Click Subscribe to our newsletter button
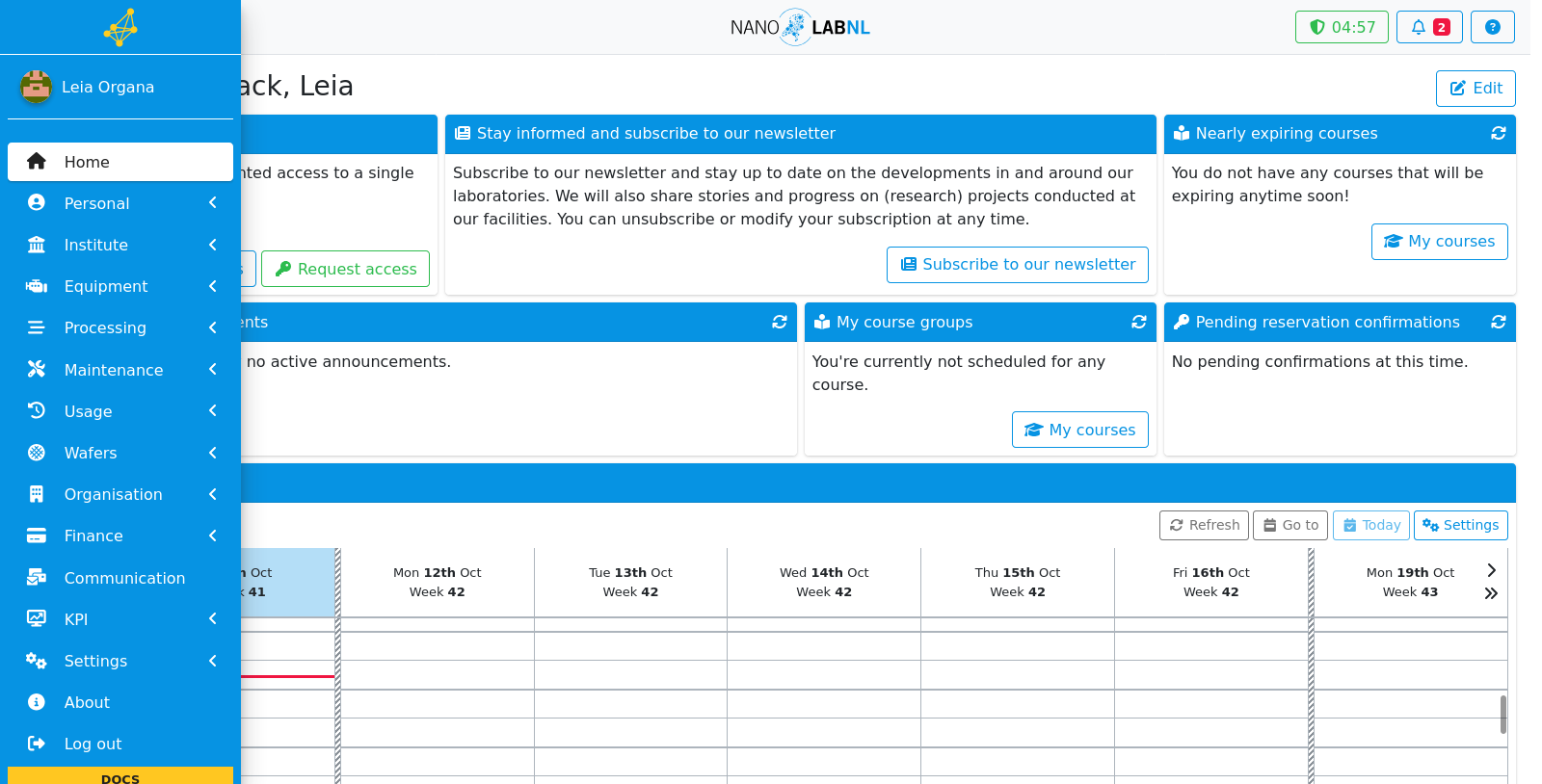The height and width of the screenshot is (784, 1542). tap(1018, 265)
